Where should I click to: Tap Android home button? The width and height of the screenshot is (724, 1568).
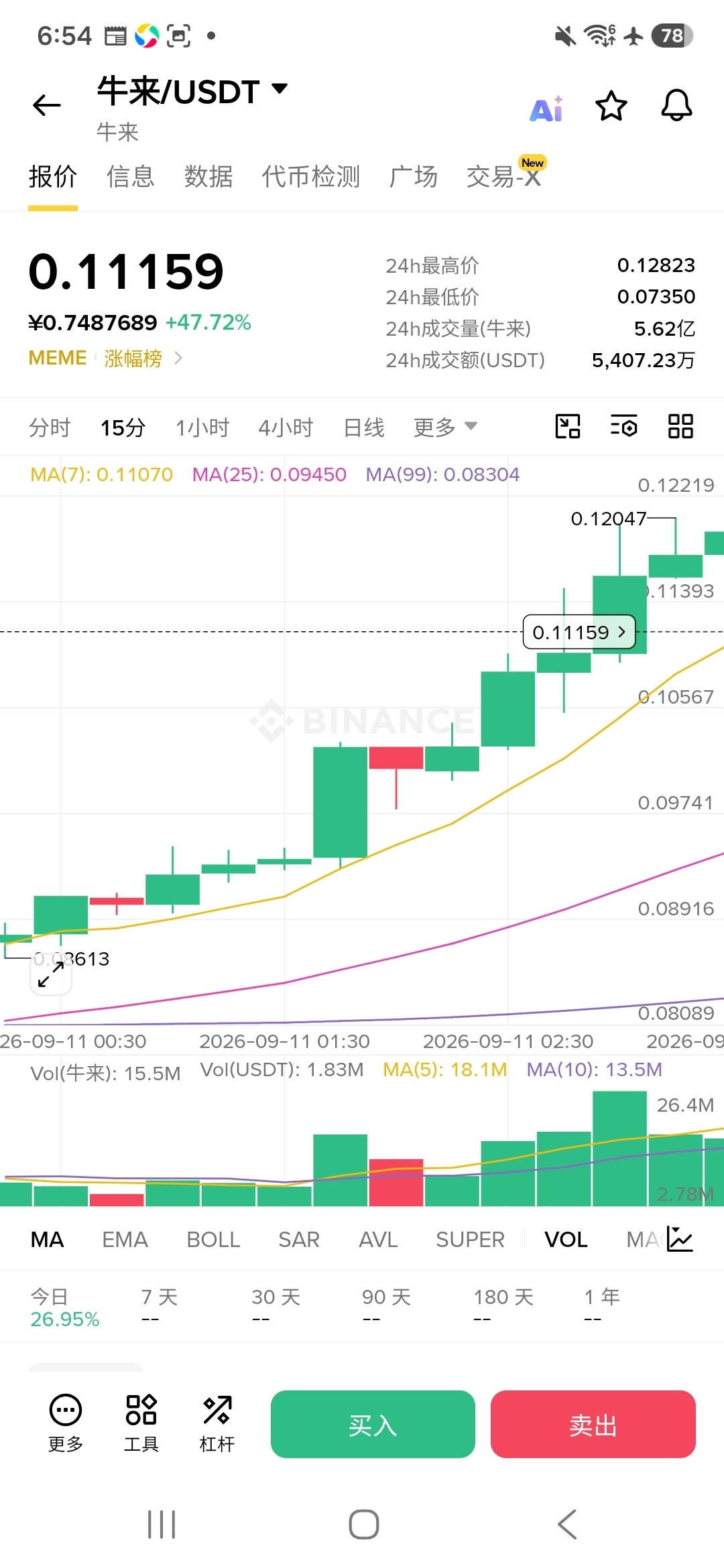(x=363, y=1524)
